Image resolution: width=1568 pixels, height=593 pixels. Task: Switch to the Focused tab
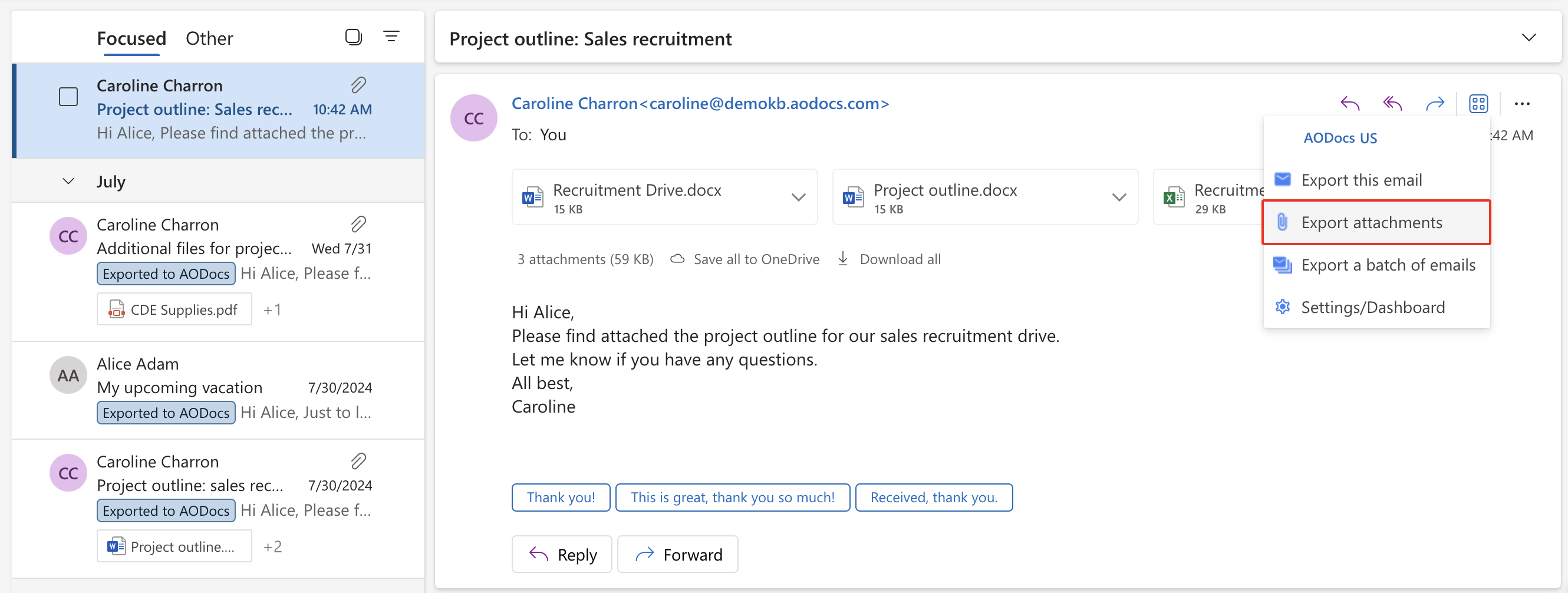point(131,38)
